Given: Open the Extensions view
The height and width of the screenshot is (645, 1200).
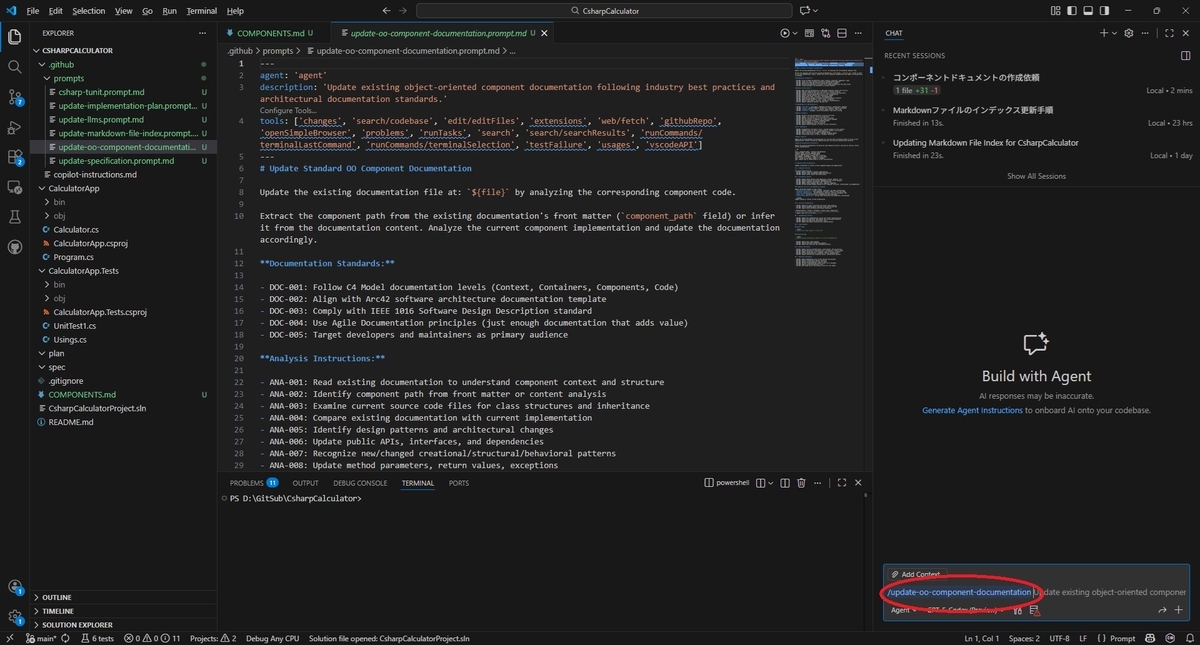Looking at the screenshot, I should (x=15, y=157).
